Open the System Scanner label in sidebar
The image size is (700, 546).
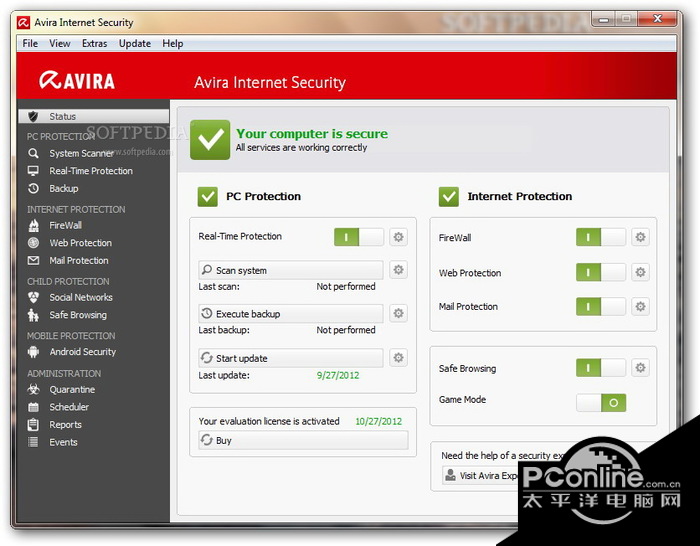[81, 153]
